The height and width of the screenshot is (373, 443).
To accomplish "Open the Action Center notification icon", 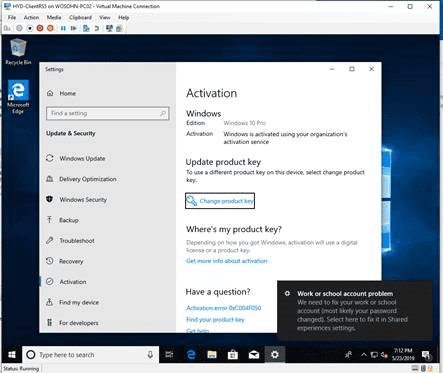I will (x=426, y=355).
